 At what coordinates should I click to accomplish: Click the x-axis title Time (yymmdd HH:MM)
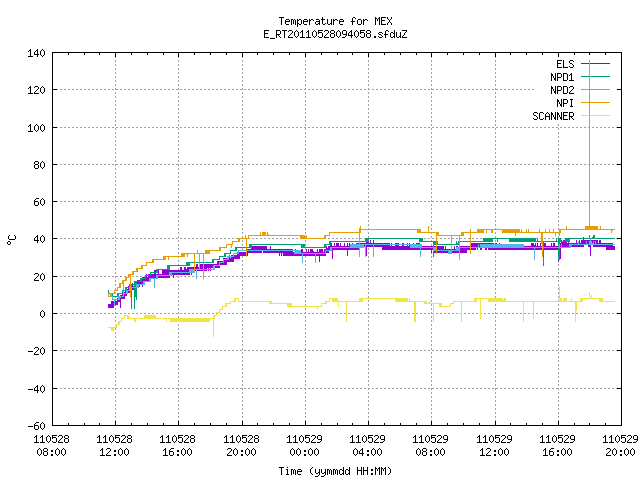(335, 471)
